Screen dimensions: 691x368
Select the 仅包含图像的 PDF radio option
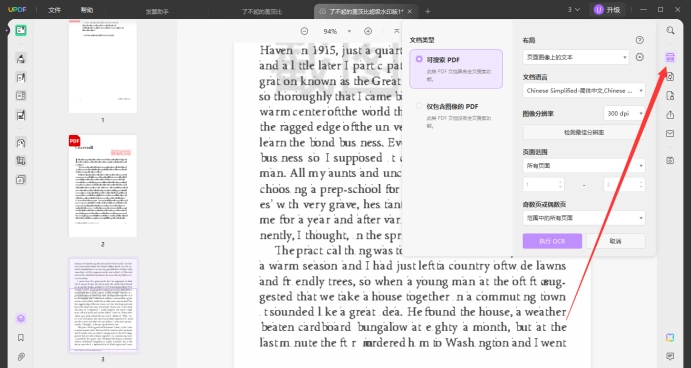419,106
